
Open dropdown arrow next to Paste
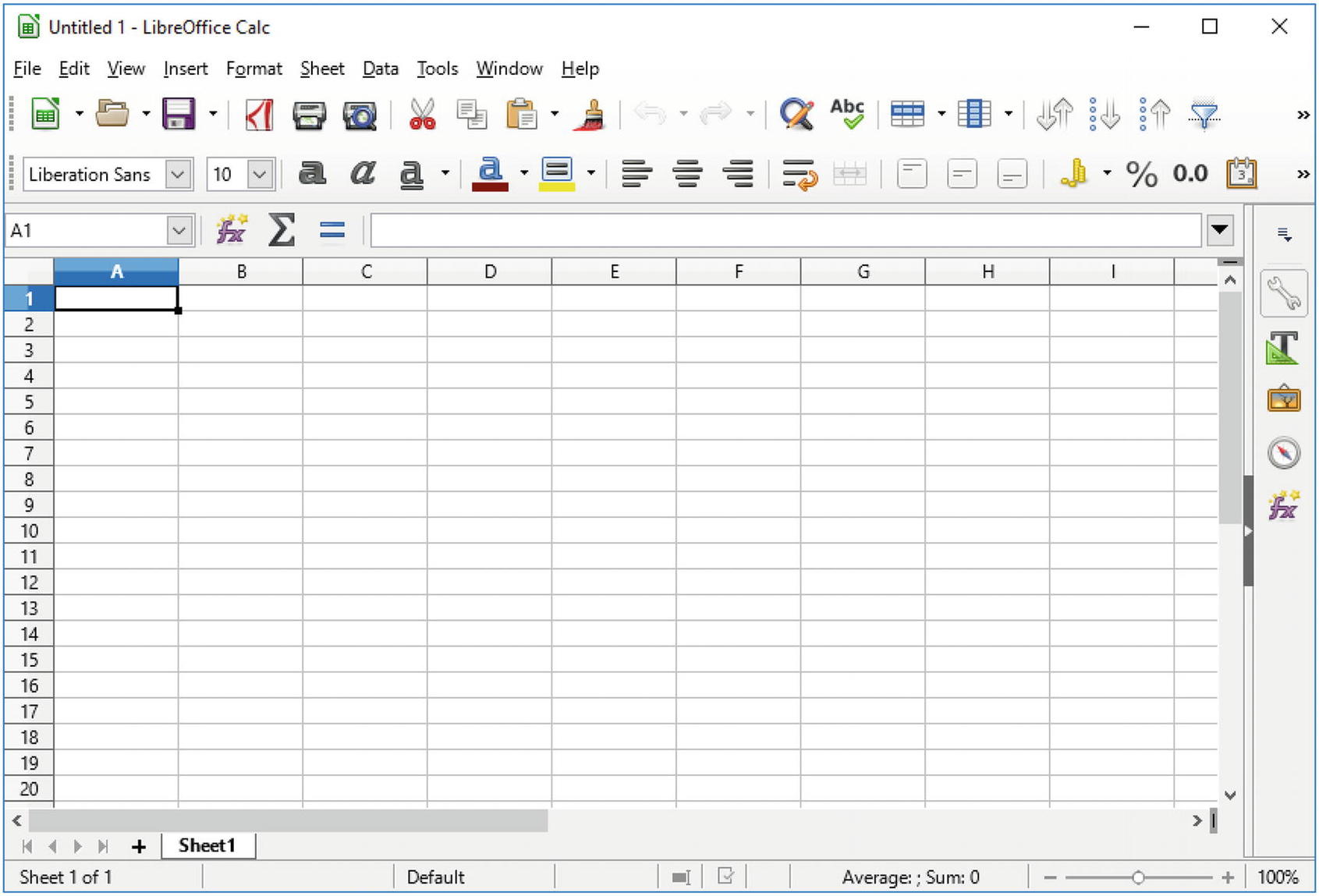point(555,114)
